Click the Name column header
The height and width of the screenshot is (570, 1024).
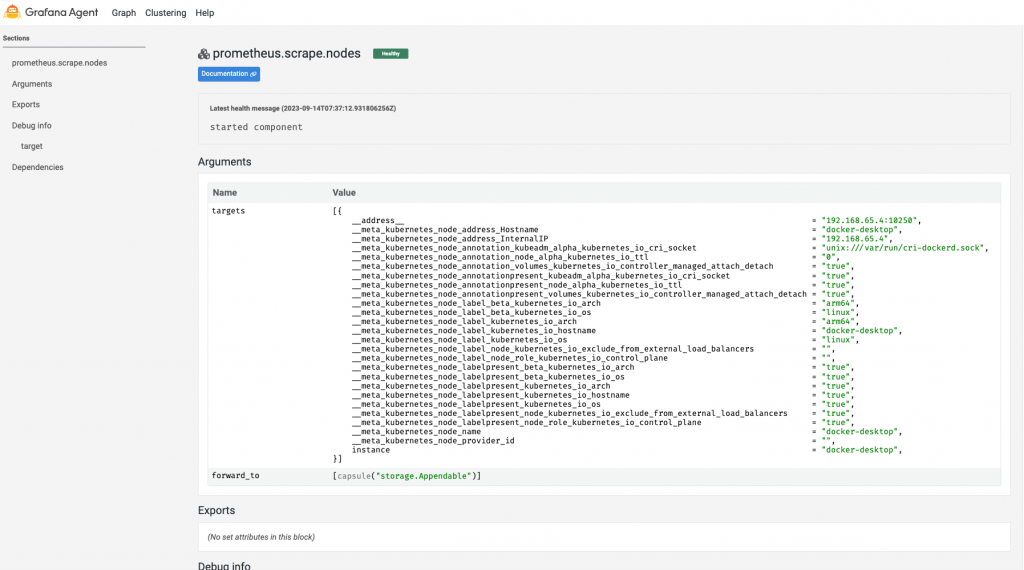[x=225, y=193]
